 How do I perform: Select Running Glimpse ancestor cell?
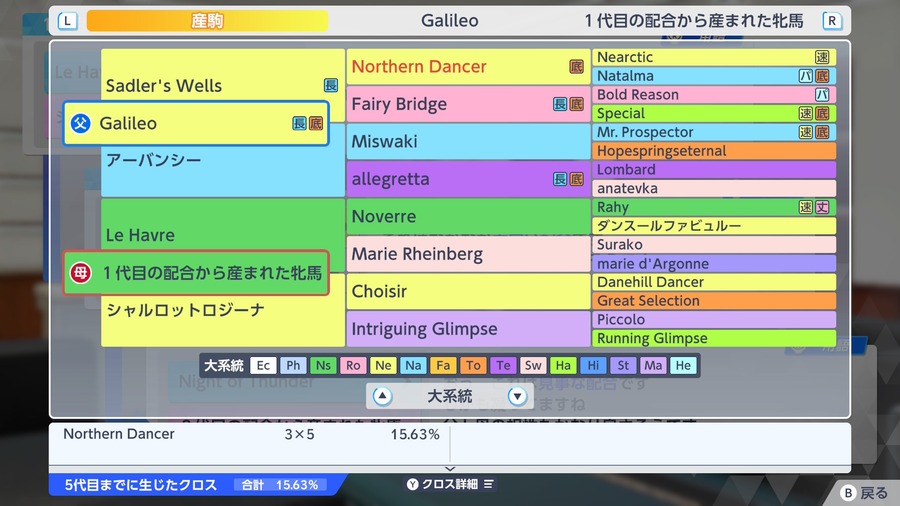(714, 338)
